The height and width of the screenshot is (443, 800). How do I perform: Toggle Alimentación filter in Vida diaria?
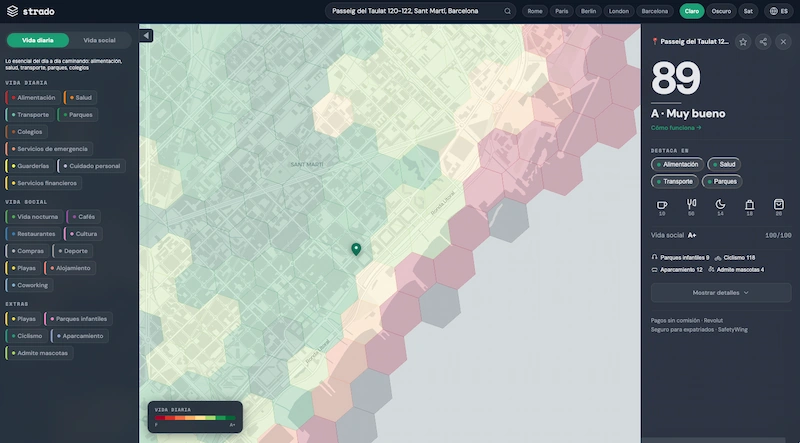pos(33,97)
